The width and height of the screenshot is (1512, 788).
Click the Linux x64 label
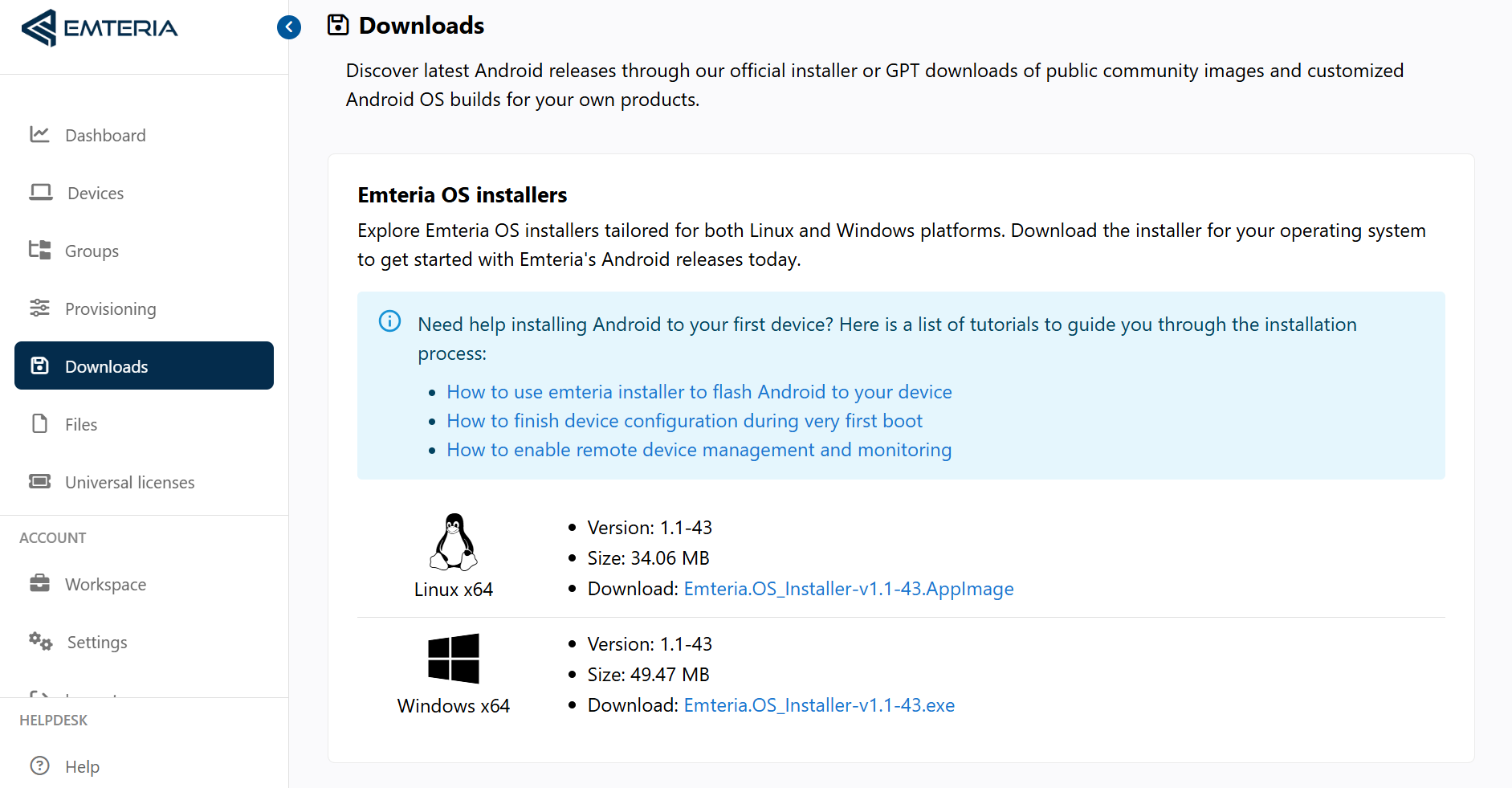[454, 590]
